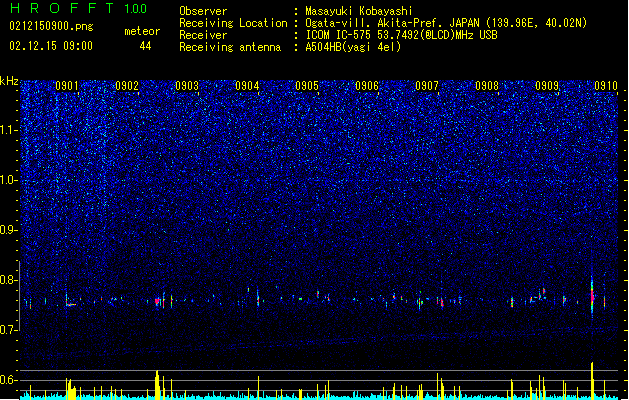The width and height of the screenshot is (629, 400).
Task: Click the 0.9 kHz axis label
Action: coord(8,230)
